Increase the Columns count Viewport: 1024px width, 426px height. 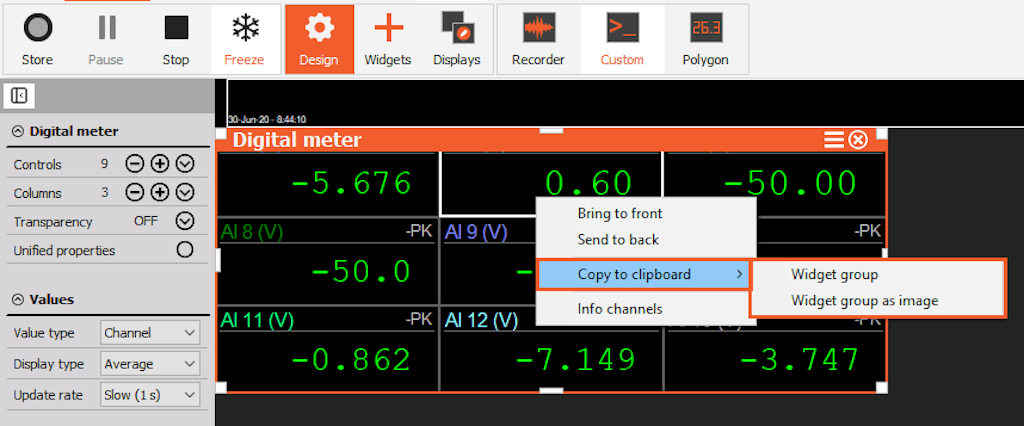coord(160,193)
